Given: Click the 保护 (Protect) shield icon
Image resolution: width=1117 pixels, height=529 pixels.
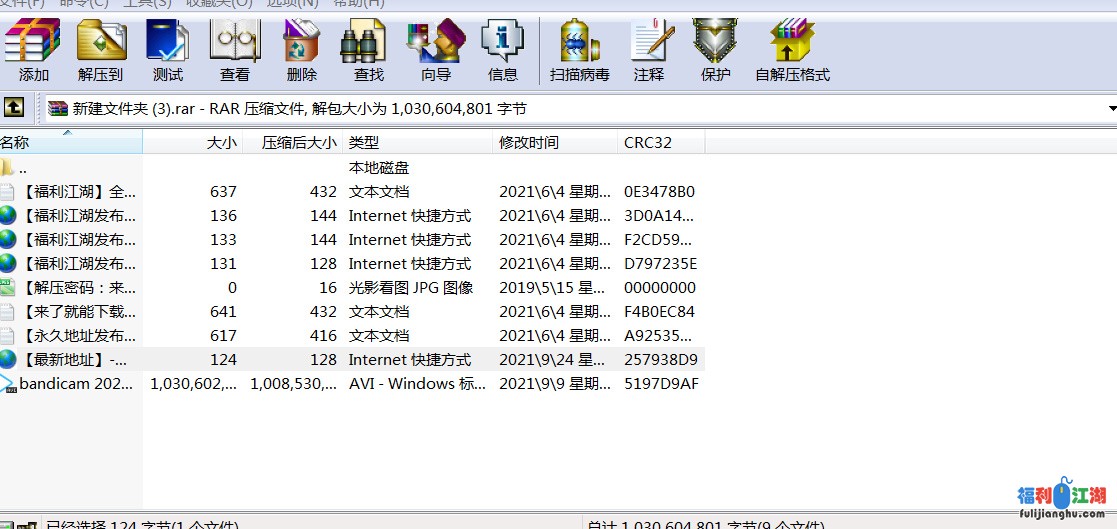Looking at the screenshot, I should (715, 49).
